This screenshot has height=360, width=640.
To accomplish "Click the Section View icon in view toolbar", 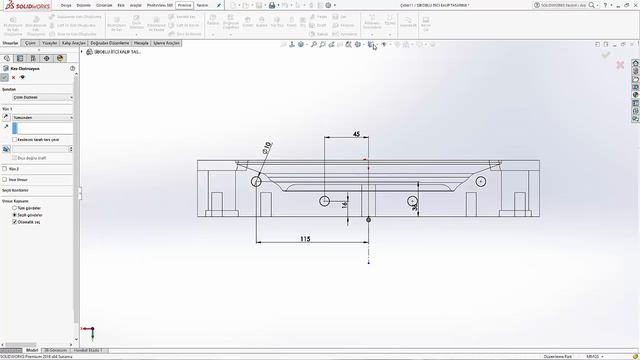I will pyautogui.click(x=348, y=44).
